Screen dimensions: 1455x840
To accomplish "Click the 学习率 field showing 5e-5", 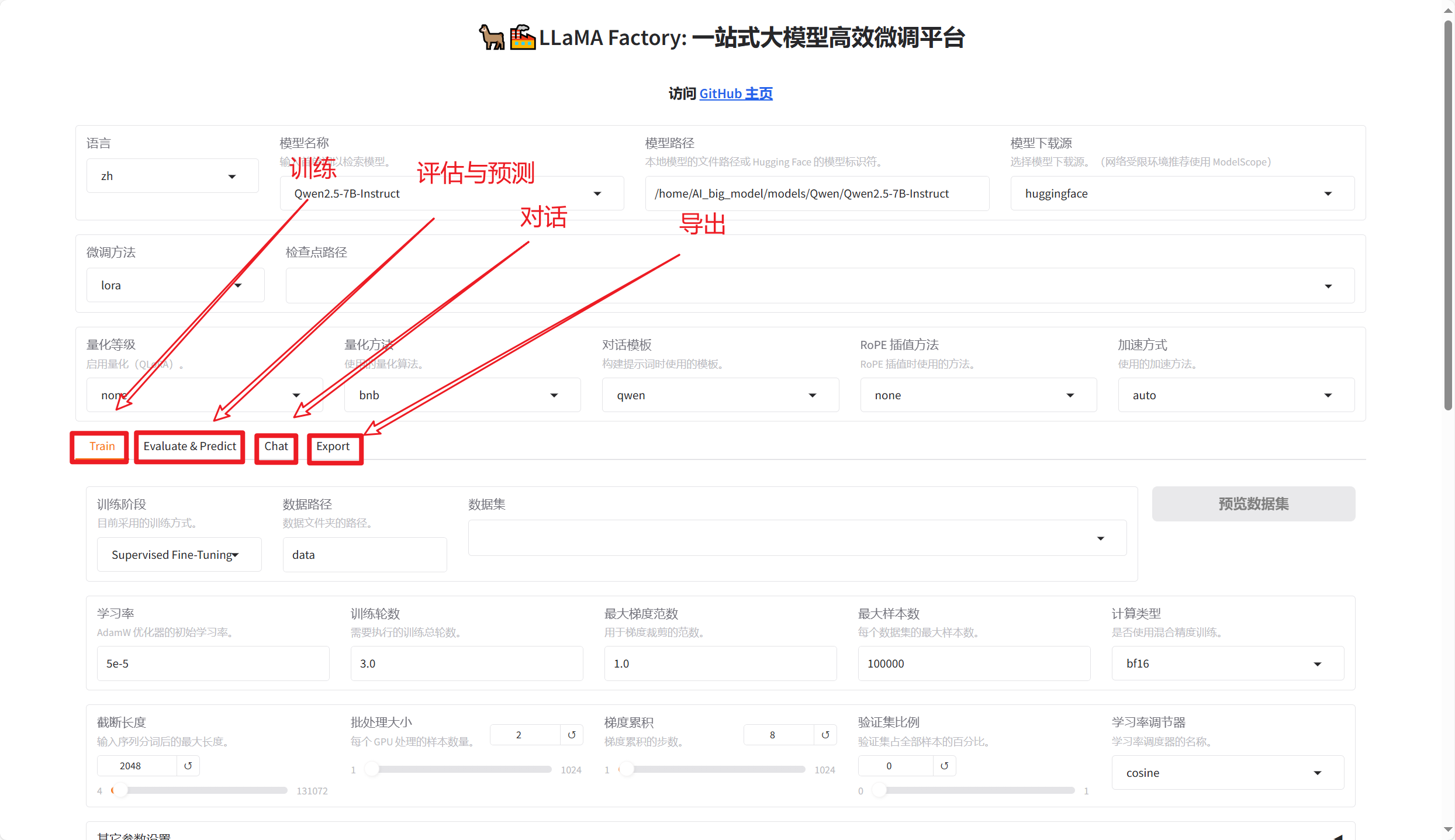I will tap(213, 663).
